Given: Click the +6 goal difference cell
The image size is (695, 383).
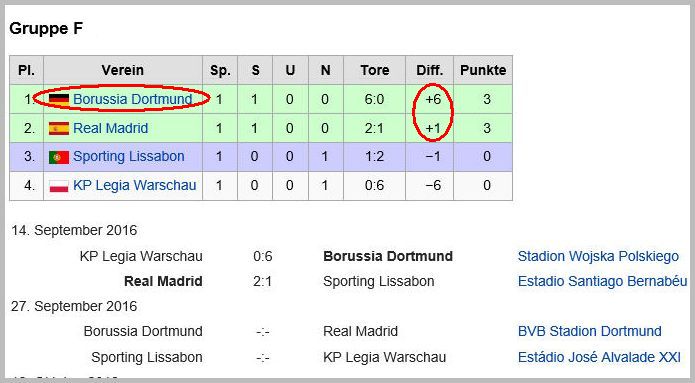Looking at the screenshot, I should [x=433, y=99].
